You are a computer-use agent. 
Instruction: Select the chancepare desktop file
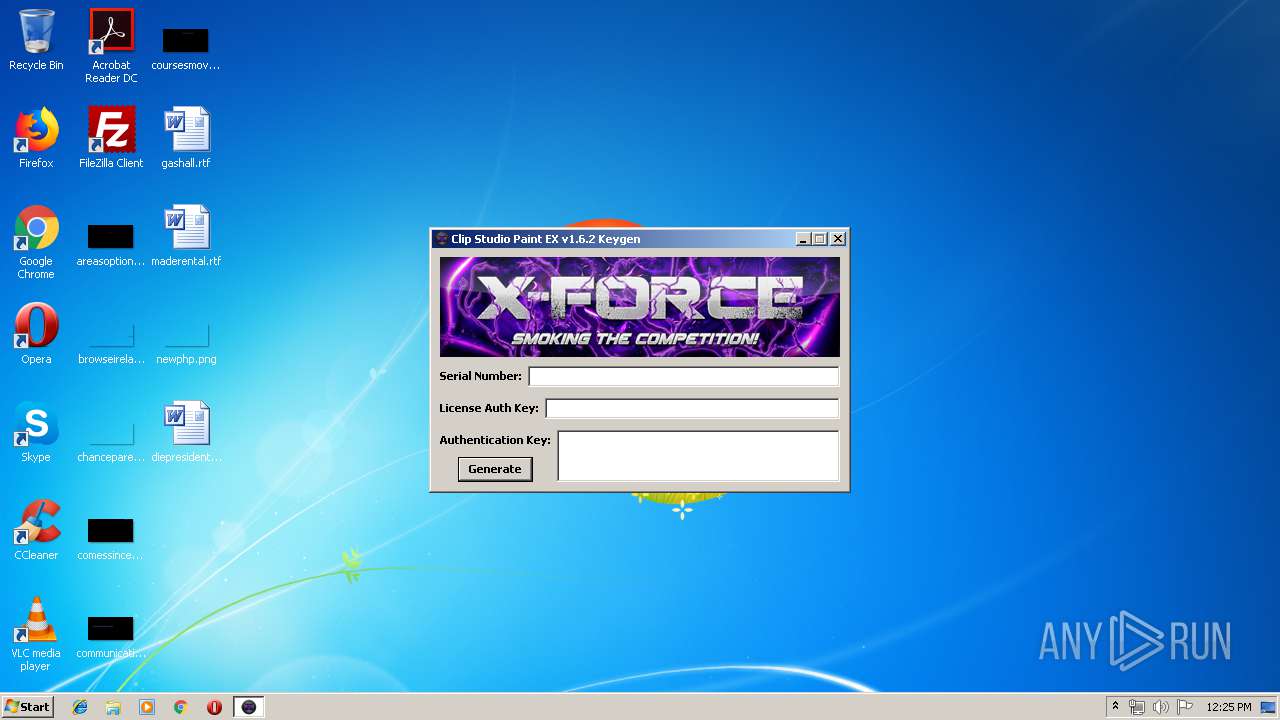tap(111, 442)
